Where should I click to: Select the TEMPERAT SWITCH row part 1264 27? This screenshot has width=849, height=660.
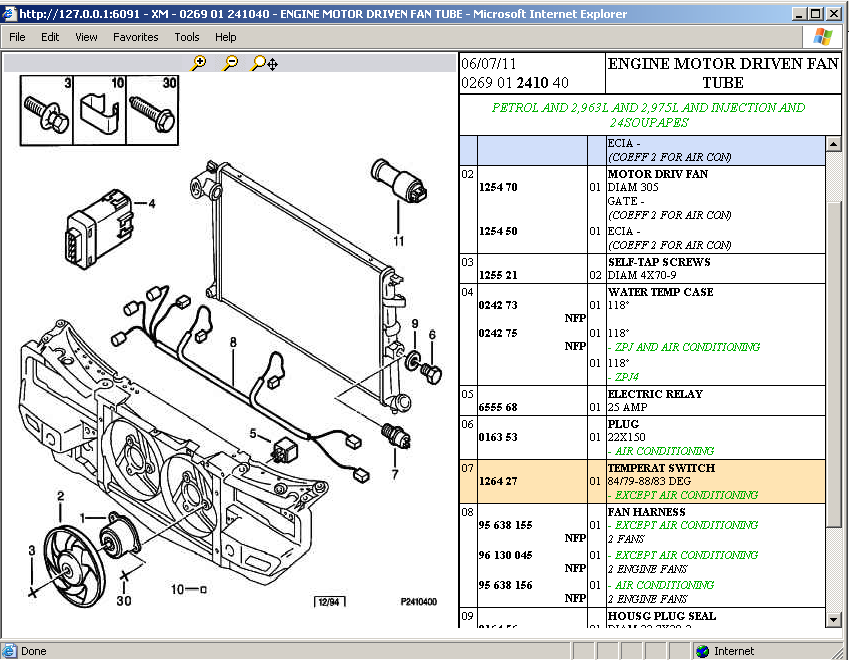(497, 482)
